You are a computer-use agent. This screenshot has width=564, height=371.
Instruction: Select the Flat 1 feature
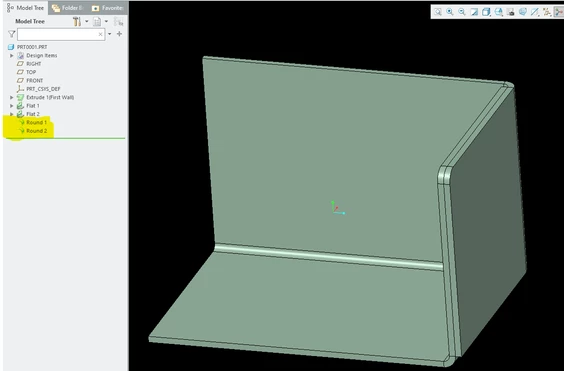(x=28, y=106)
